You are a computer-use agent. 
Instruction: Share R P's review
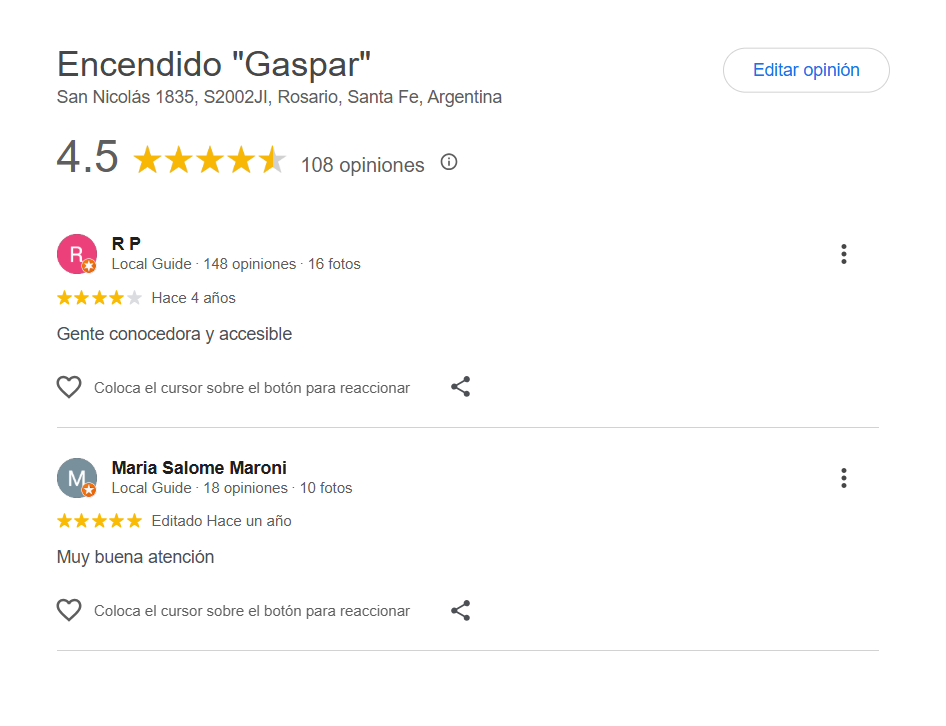coord(460,387)
